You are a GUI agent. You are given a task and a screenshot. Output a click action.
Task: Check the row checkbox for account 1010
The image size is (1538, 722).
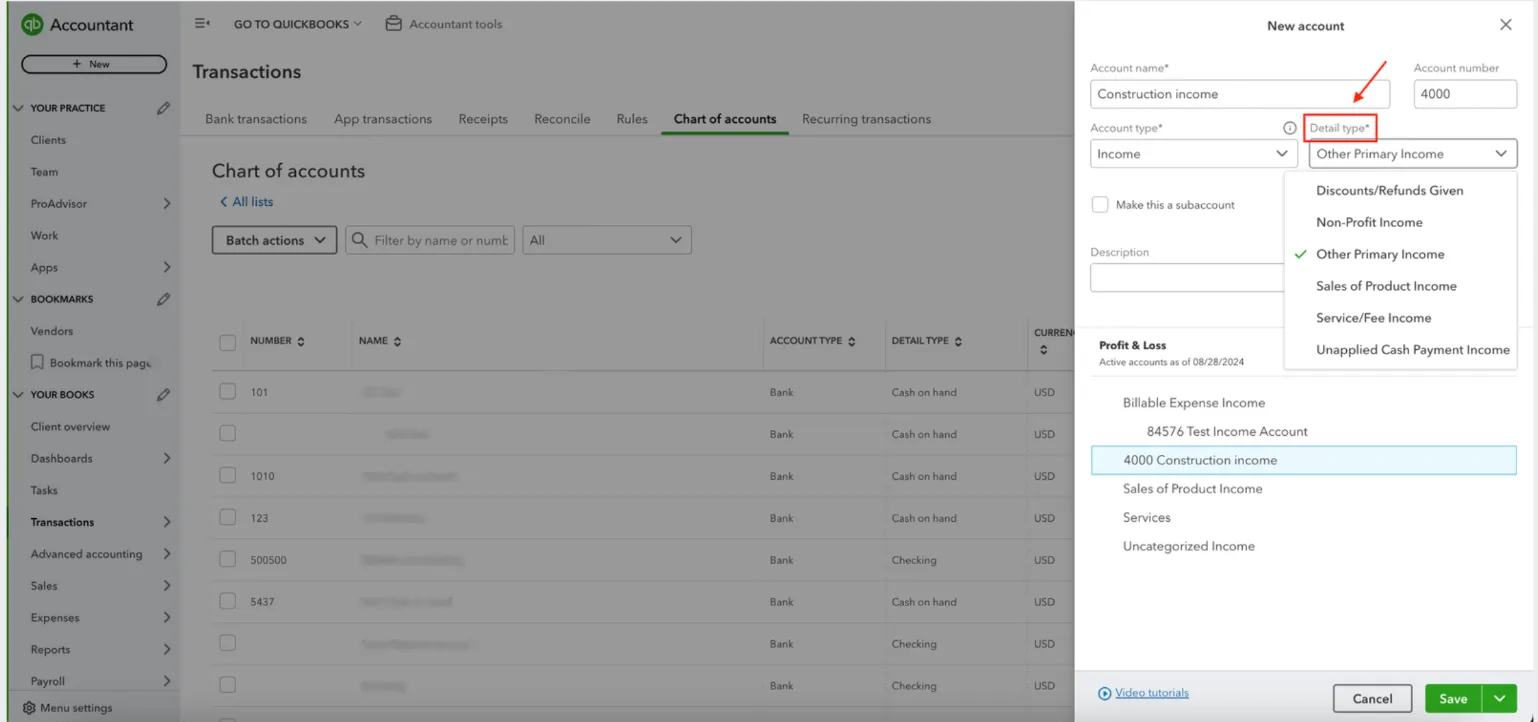click(228, 476)
